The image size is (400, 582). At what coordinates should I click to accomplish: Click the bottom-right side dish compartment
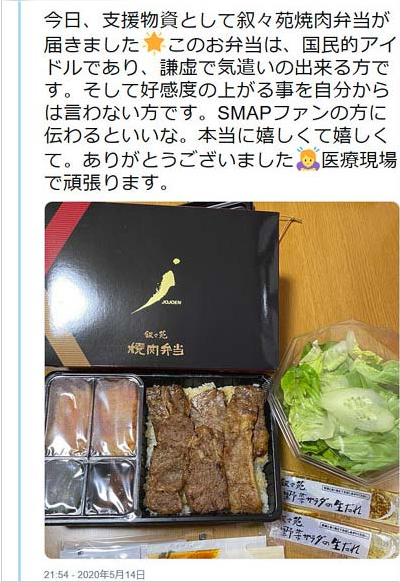point(110,487)
